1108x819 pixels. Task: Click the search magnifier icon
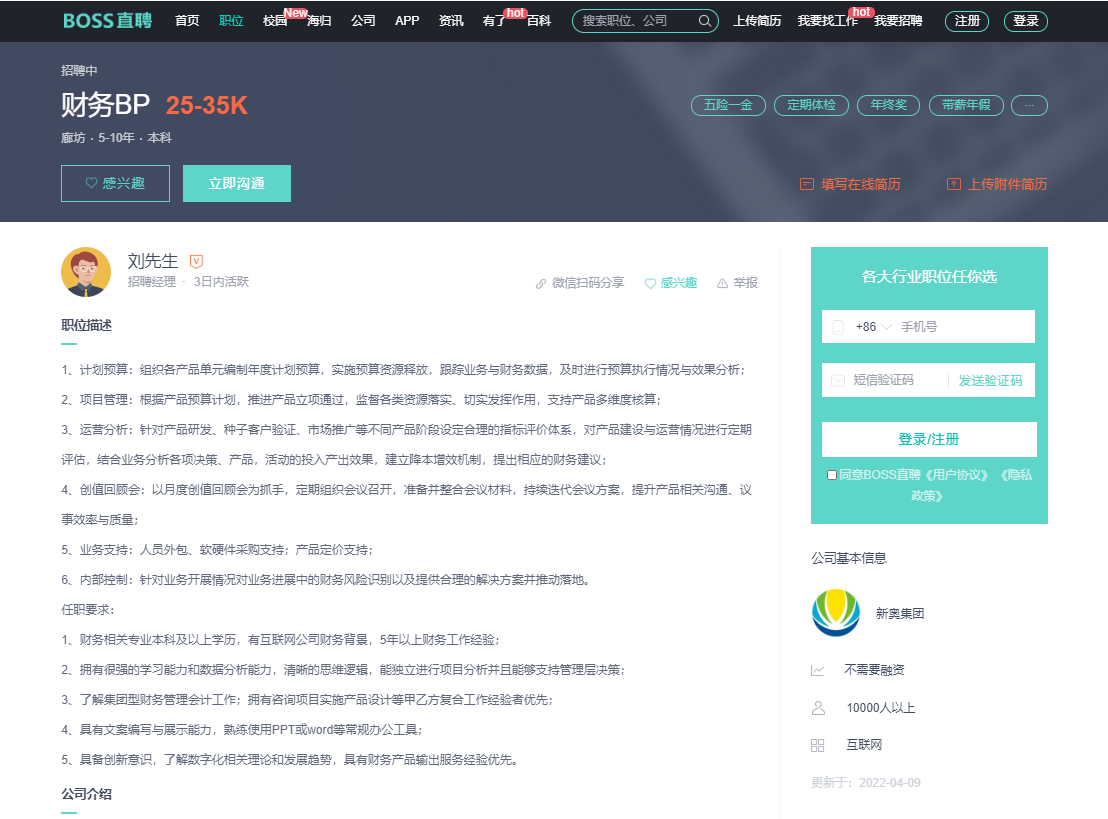tap(705, 21)
